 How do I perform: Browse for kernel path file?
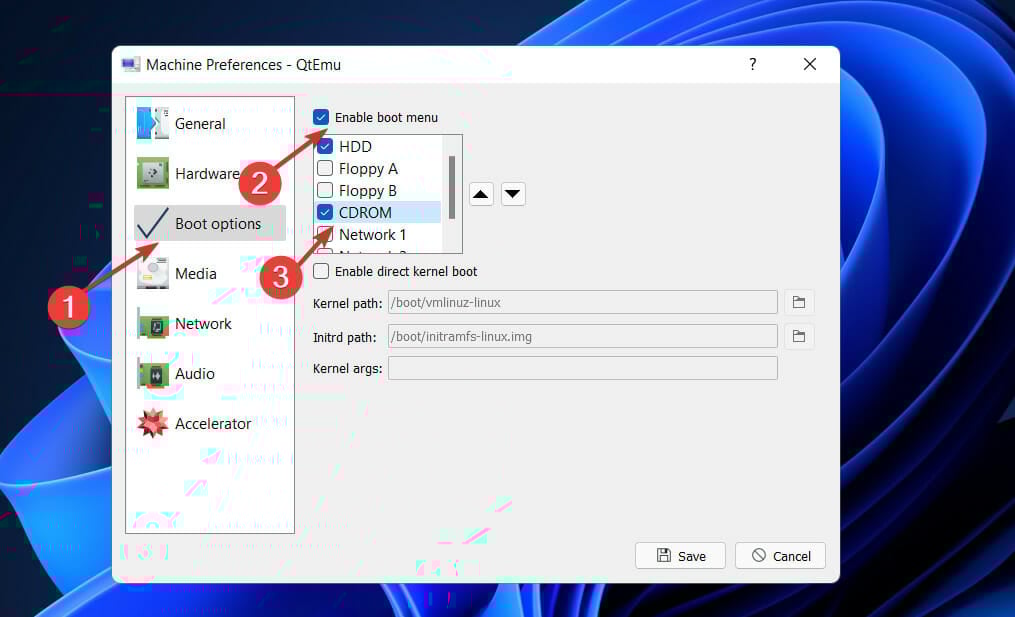(799, 302)
